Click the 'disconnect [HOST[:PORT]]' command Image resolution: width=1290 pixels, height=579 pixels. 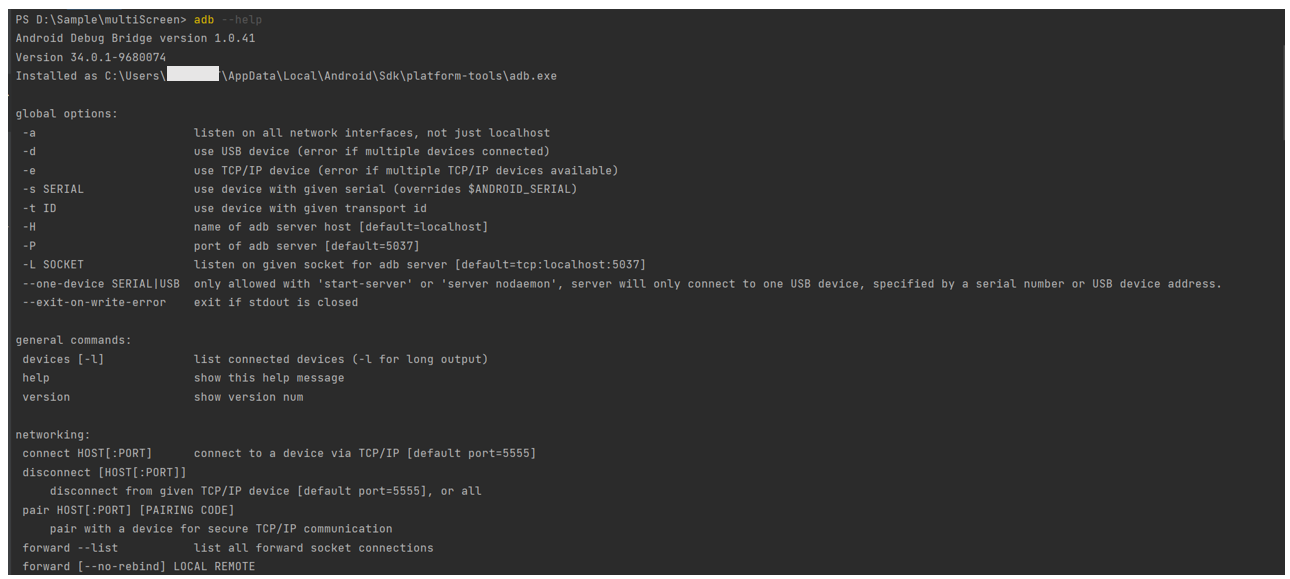(x=105, y=472)
